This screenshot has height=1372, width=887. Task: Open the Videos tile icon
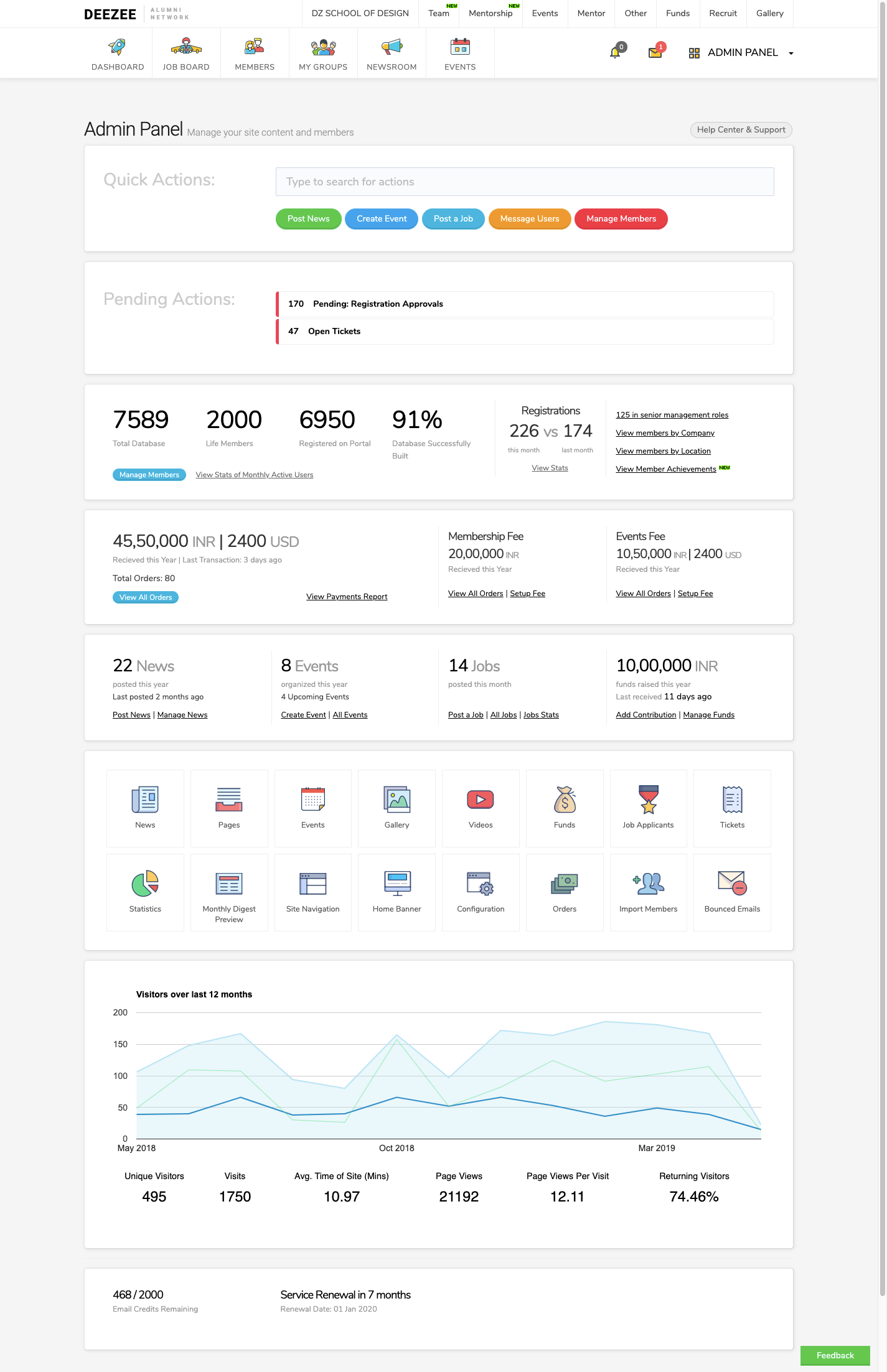click(x=481, y=808)
